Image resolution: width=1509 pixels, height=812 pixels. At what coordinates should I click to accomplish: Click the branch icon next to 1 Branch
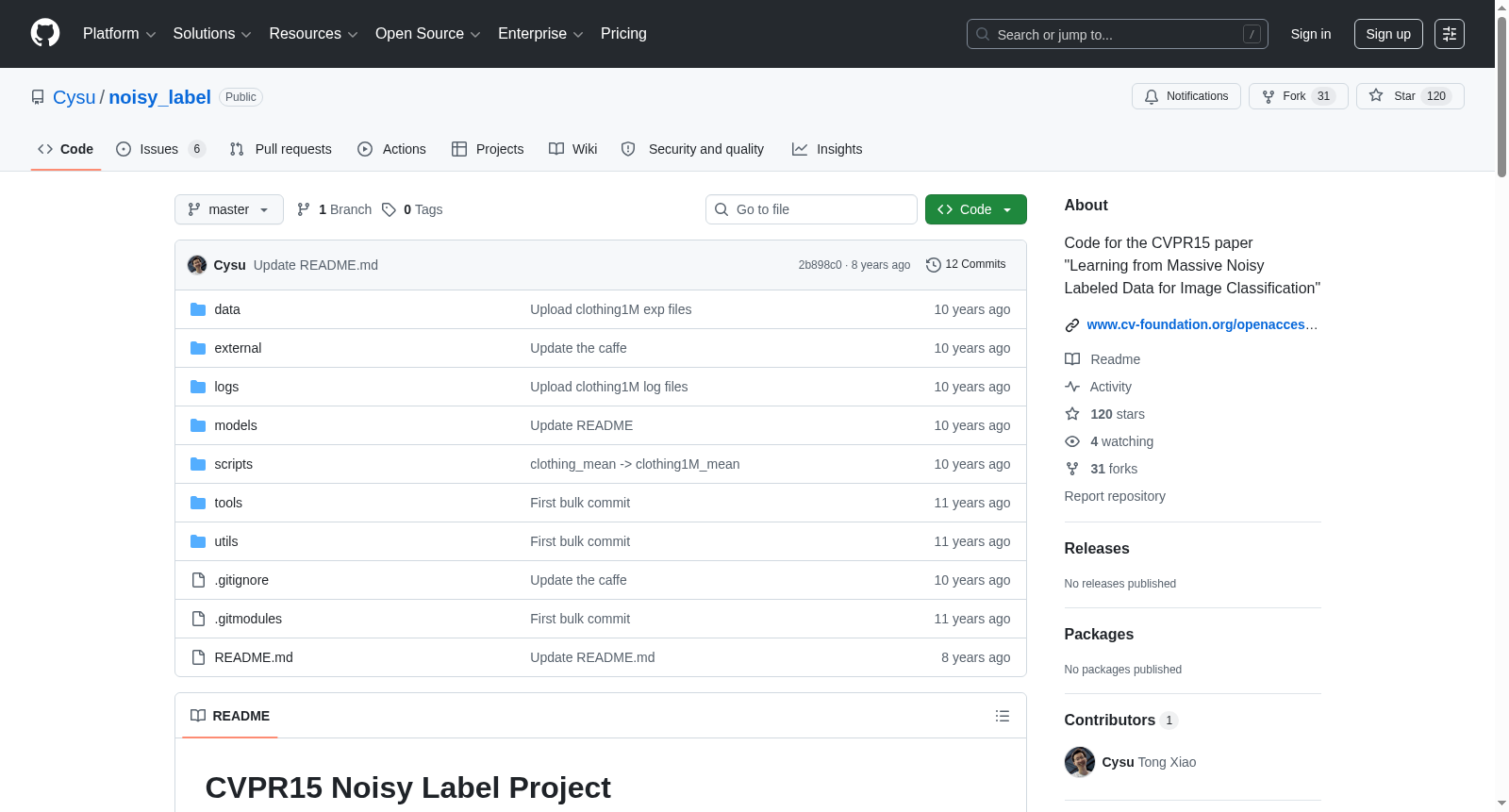pyautogui.click(x=304, y=209)
